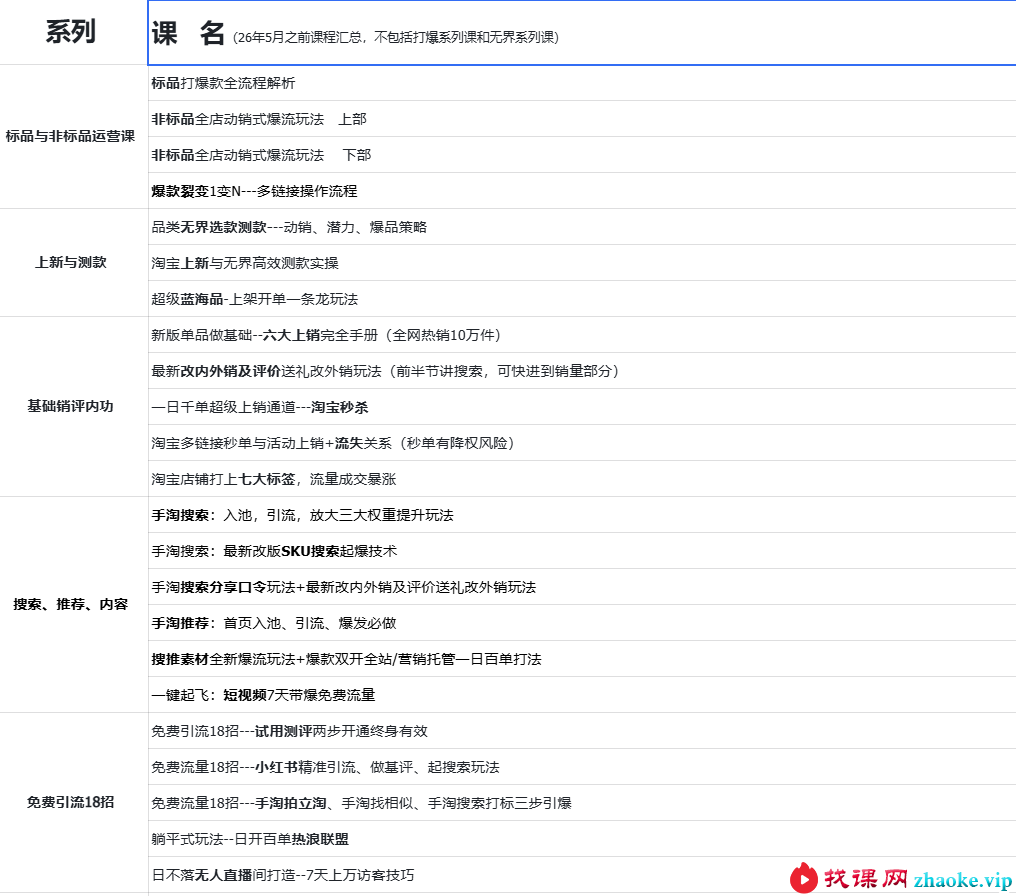Select 品类无界选款测款 course row
The image size is (1016, 896).
[x=582, y=227]
